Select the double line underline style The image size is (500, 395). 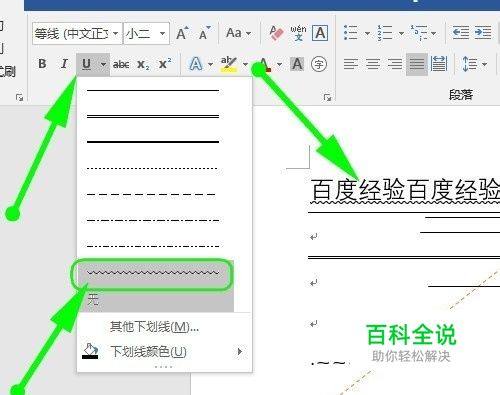click(153, 116)
